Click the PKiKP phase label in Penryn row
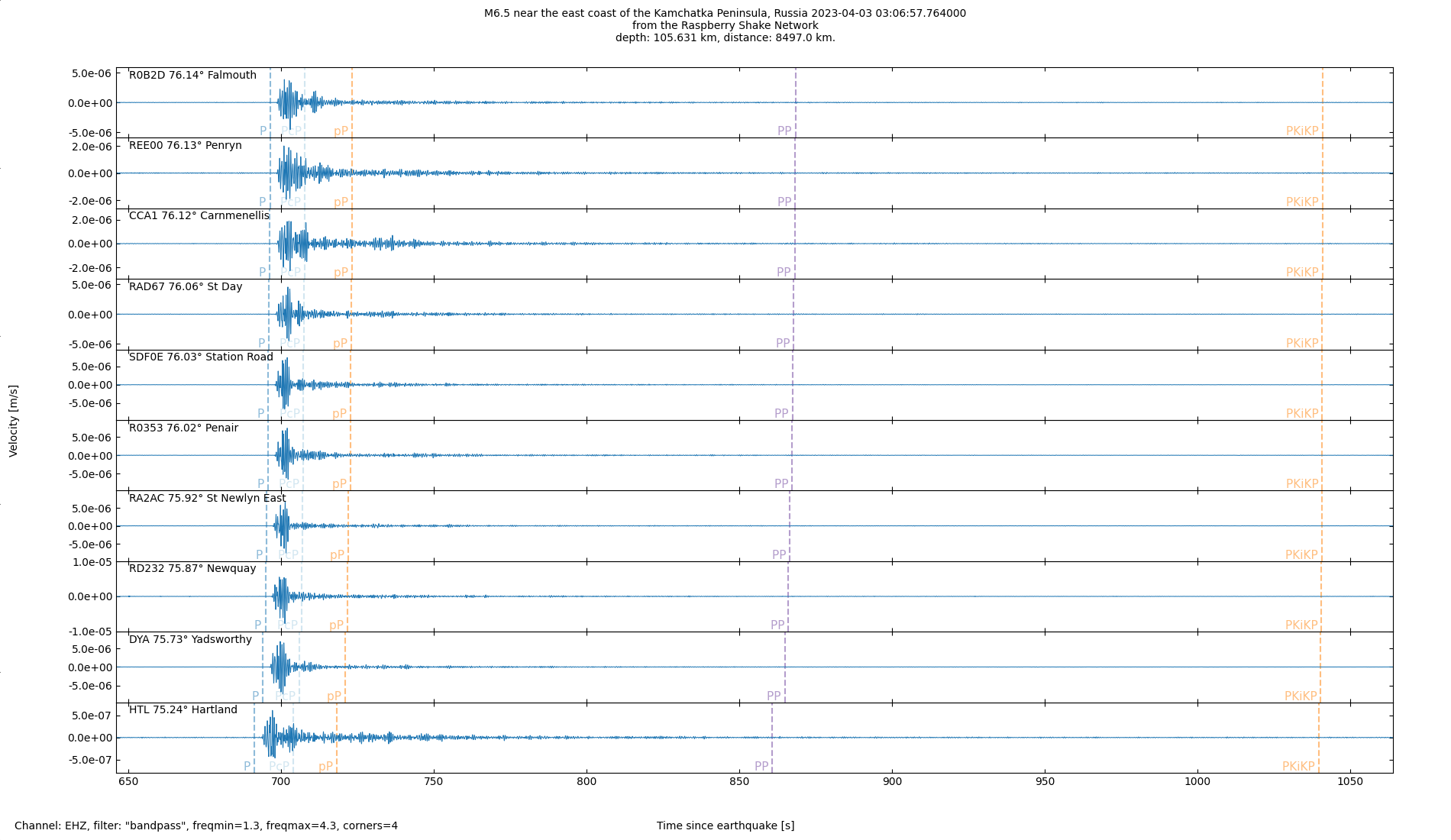The width and height of the screenshot is (1451, 840). click(1302, 202)
